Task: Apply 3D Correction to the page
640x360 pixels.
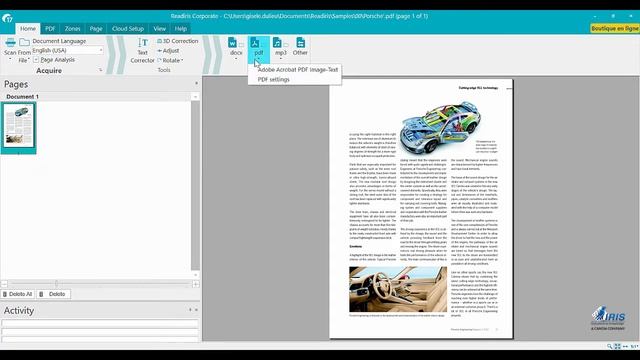Action: click(178, 41)
